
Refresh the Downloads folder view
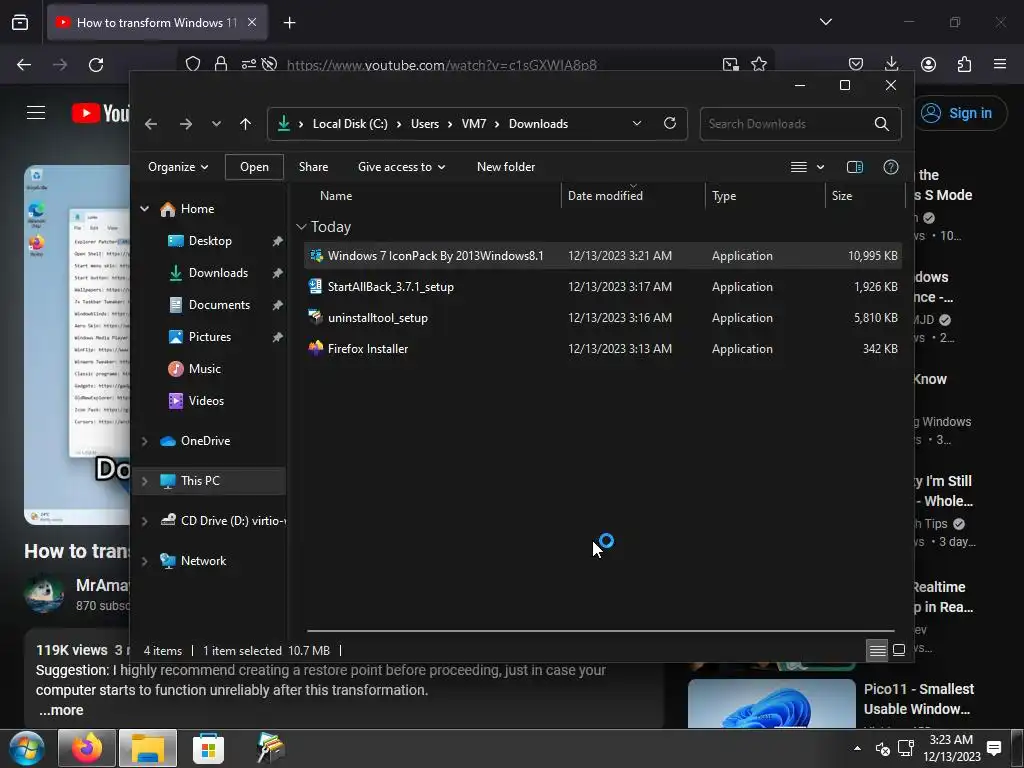[669, 123]
